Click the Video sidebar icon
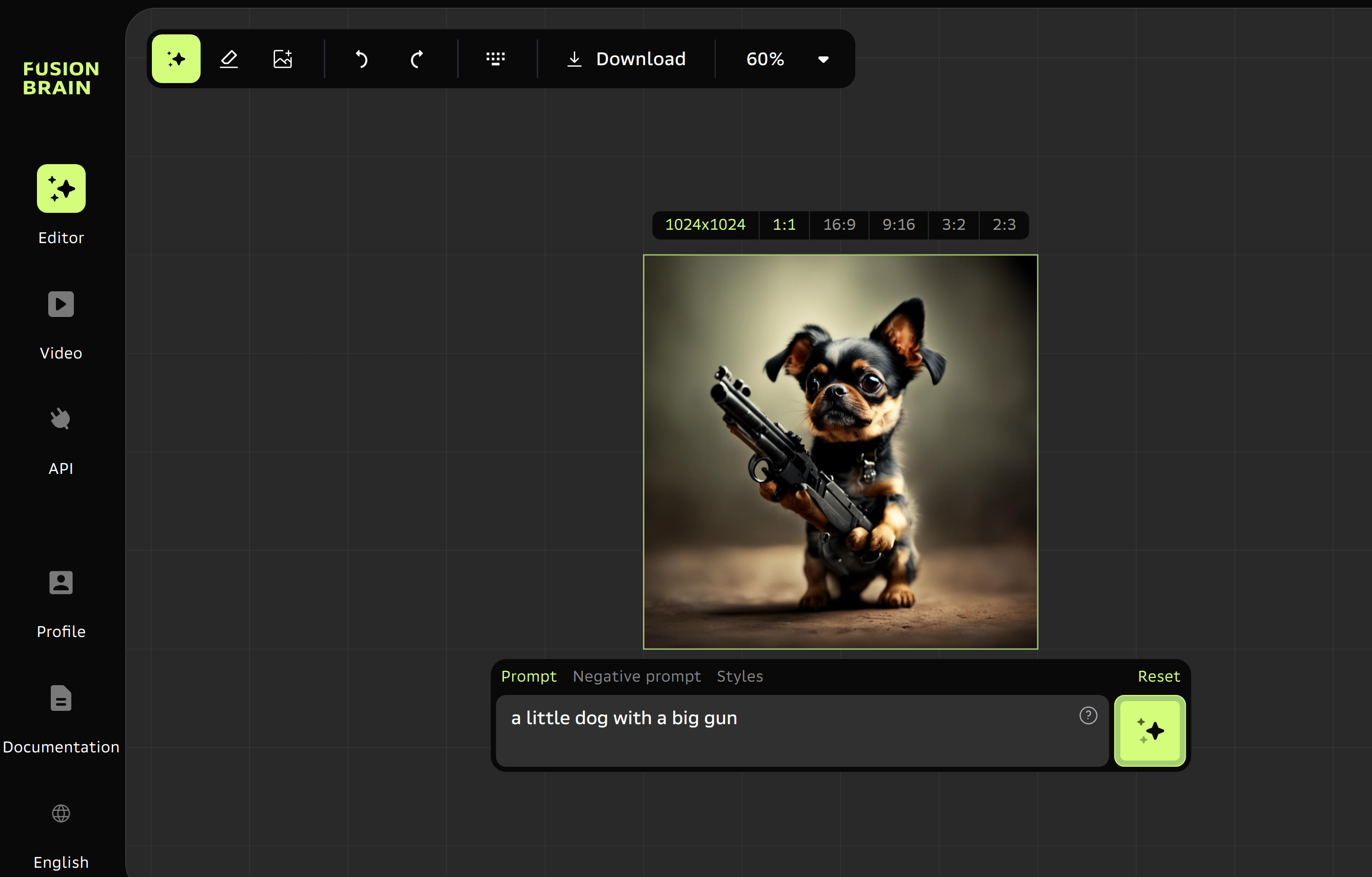1372x877 pixels. click(x=61, y=303)
